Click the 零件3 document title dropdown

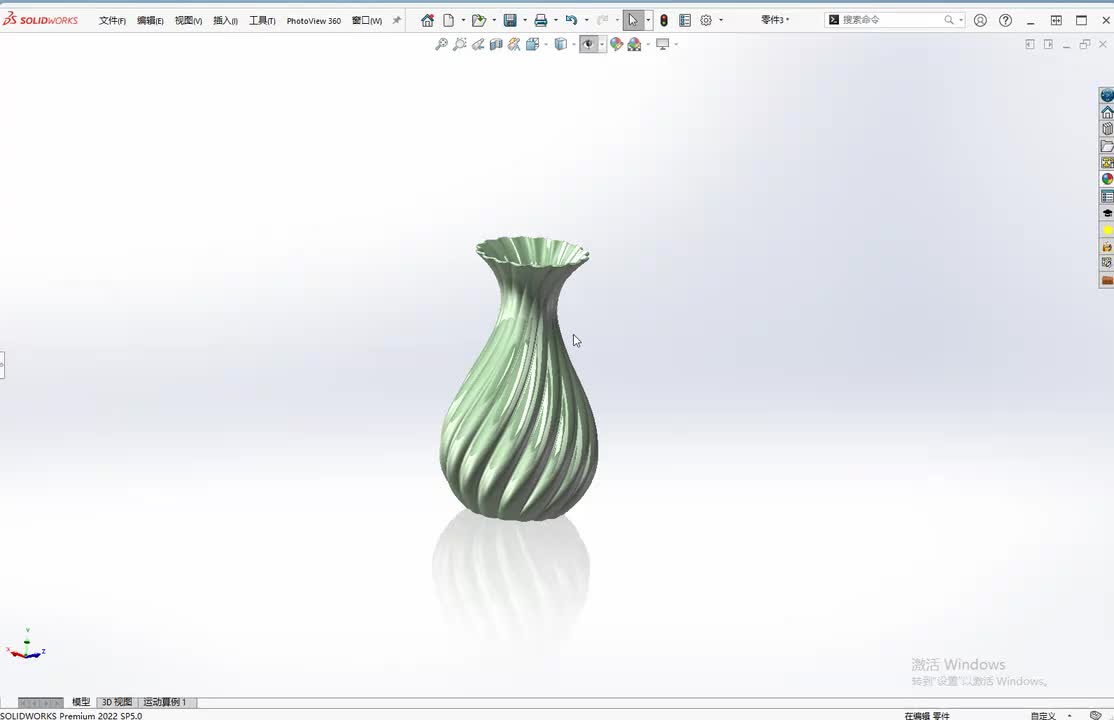[x=774, y=20]
